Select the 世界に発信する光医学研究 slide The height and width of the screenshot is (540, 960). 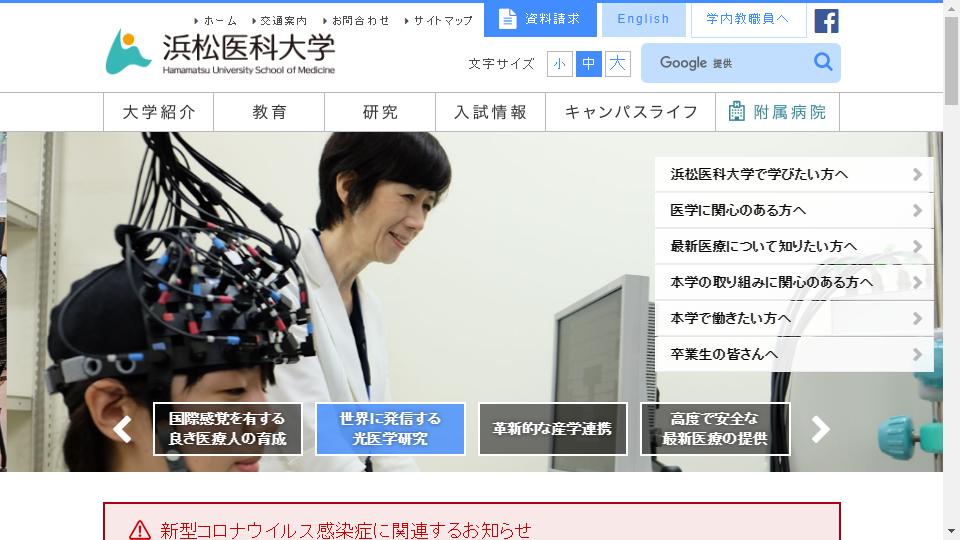click(x=391, y=429)
